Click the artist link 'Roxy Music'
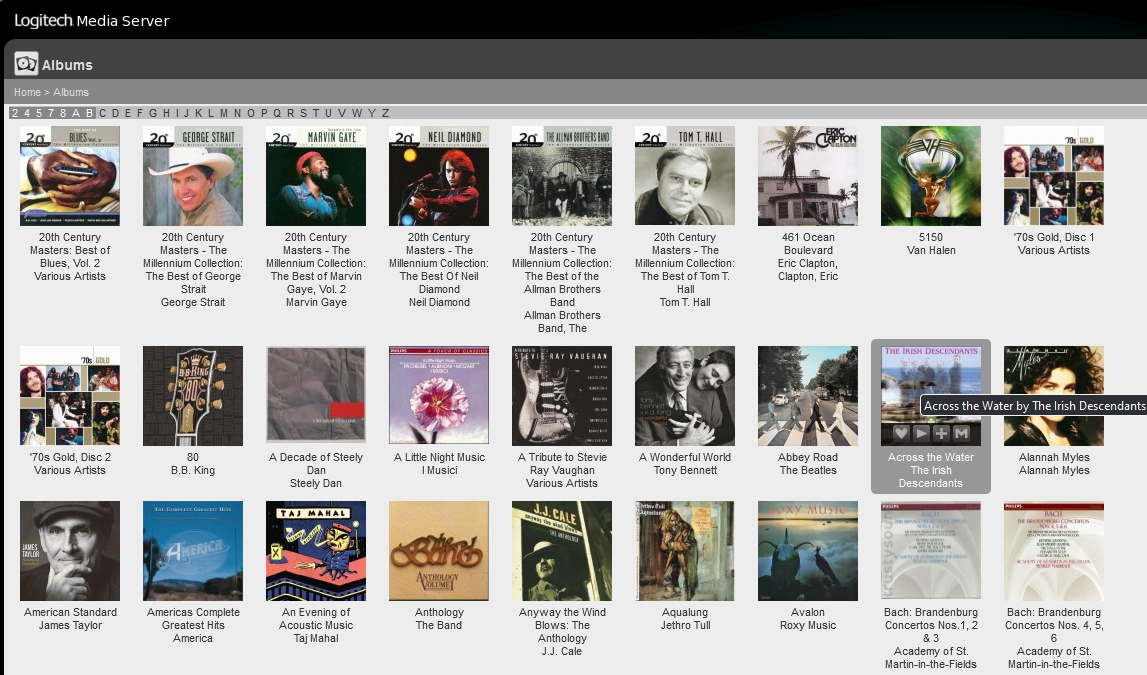Image resolution: width=1147 pixels, height=675 pixels. point(808,625)
